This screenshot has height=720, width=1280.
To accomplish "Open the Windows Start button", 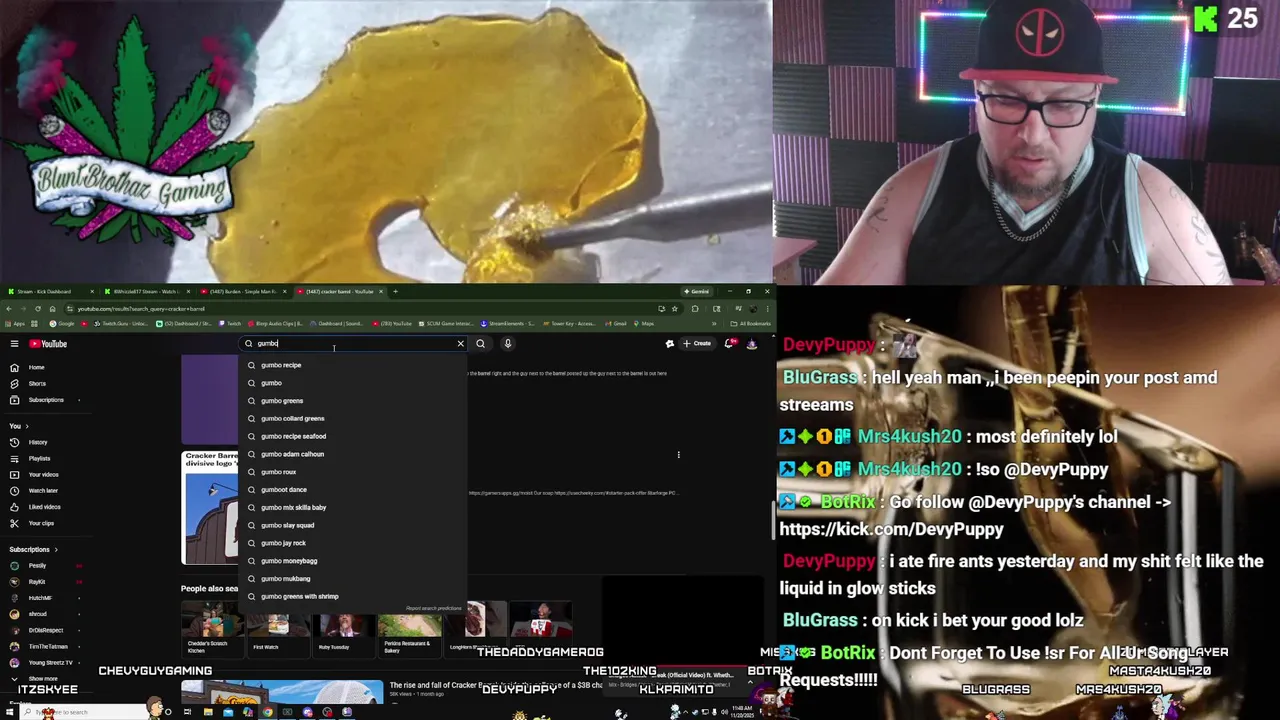I will (x=10, y=712).
